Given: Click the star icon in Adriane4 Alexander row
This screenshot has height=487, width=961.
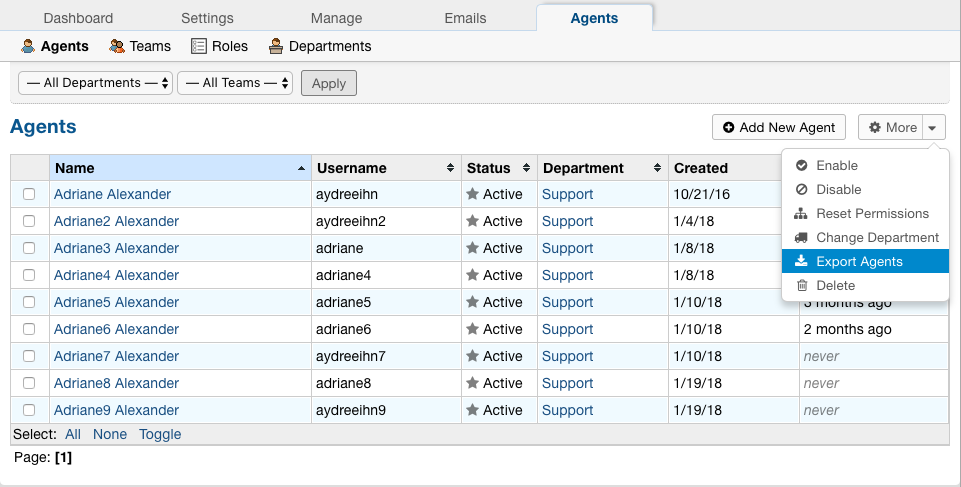Looking at the screenshot, I should click(x=472, y=274).
